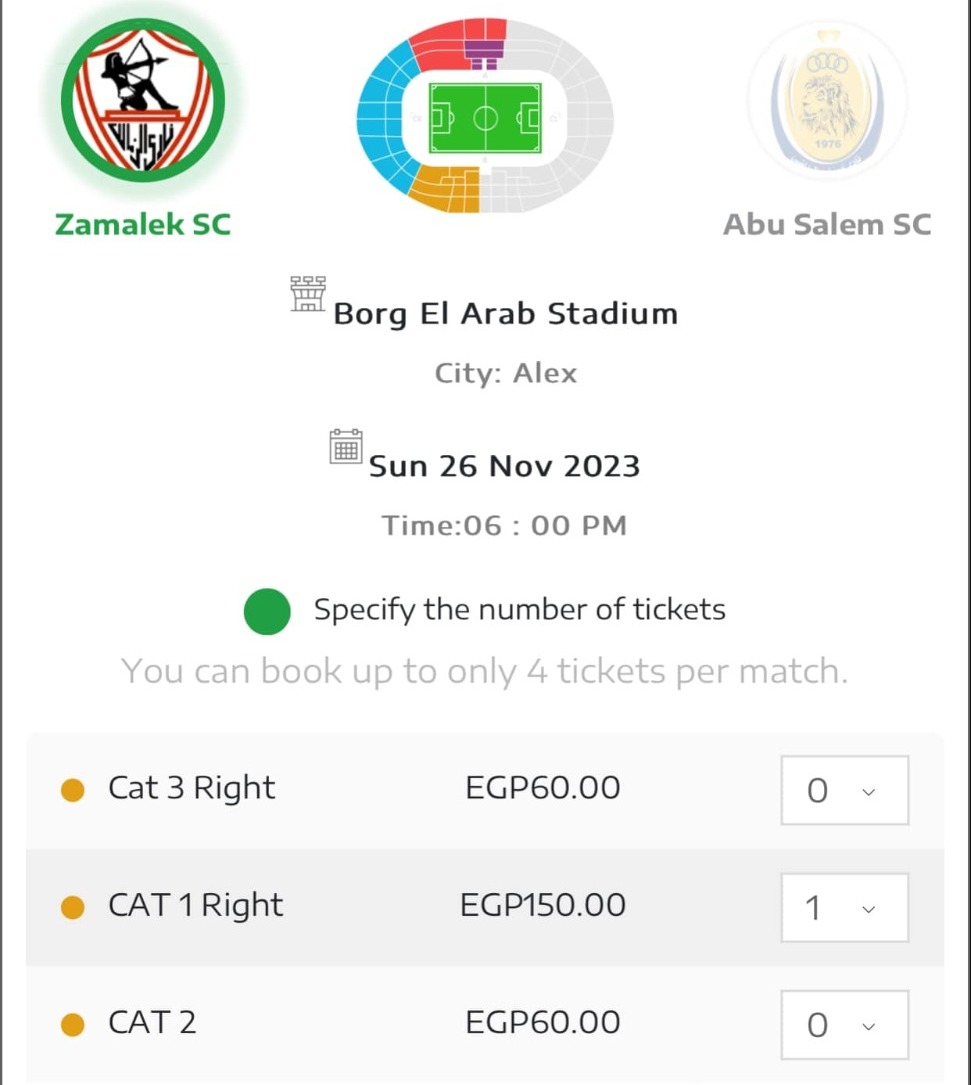
Task: Click the Borg El Arab Stadium label
Action: (x=505, y=314)
